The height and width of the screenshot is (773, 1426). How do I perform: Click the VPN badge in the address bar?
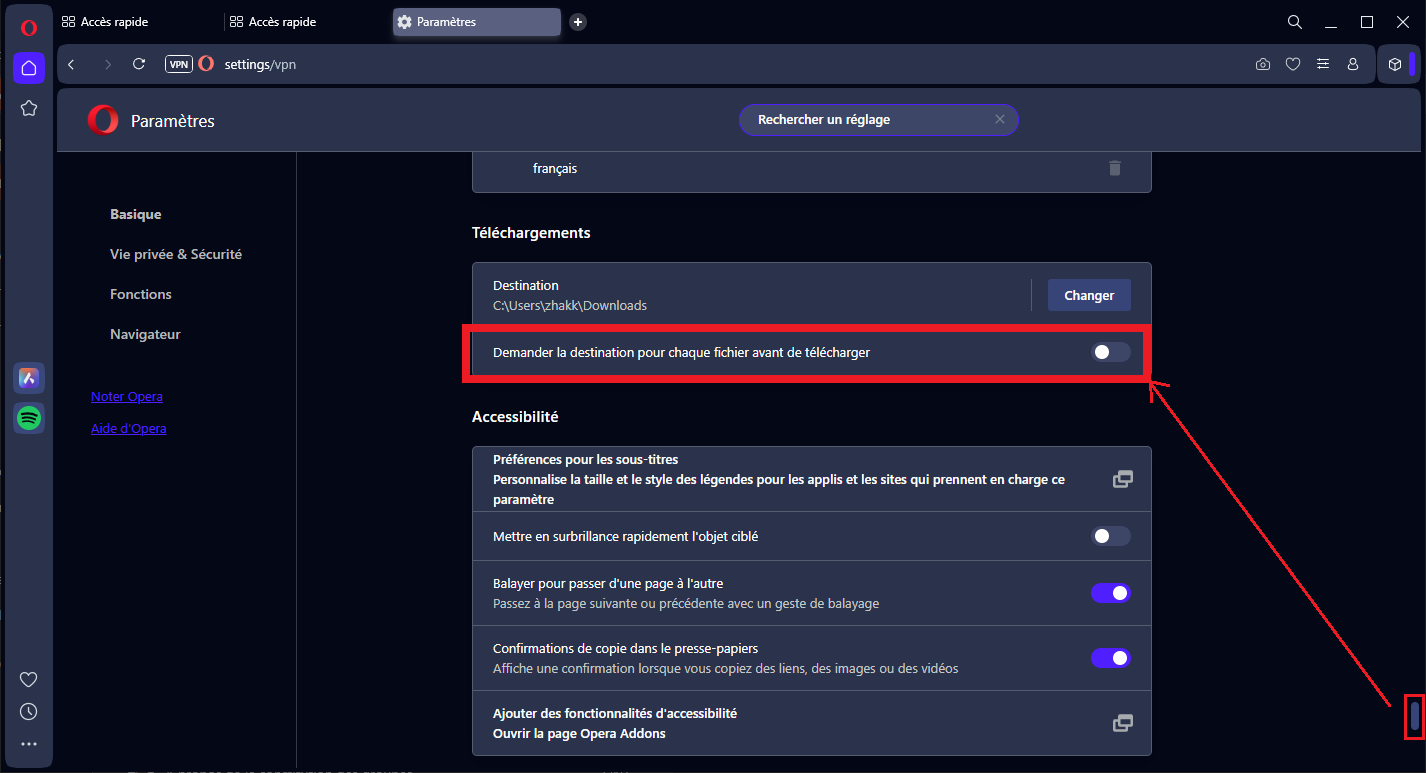(x=178, y=64)
